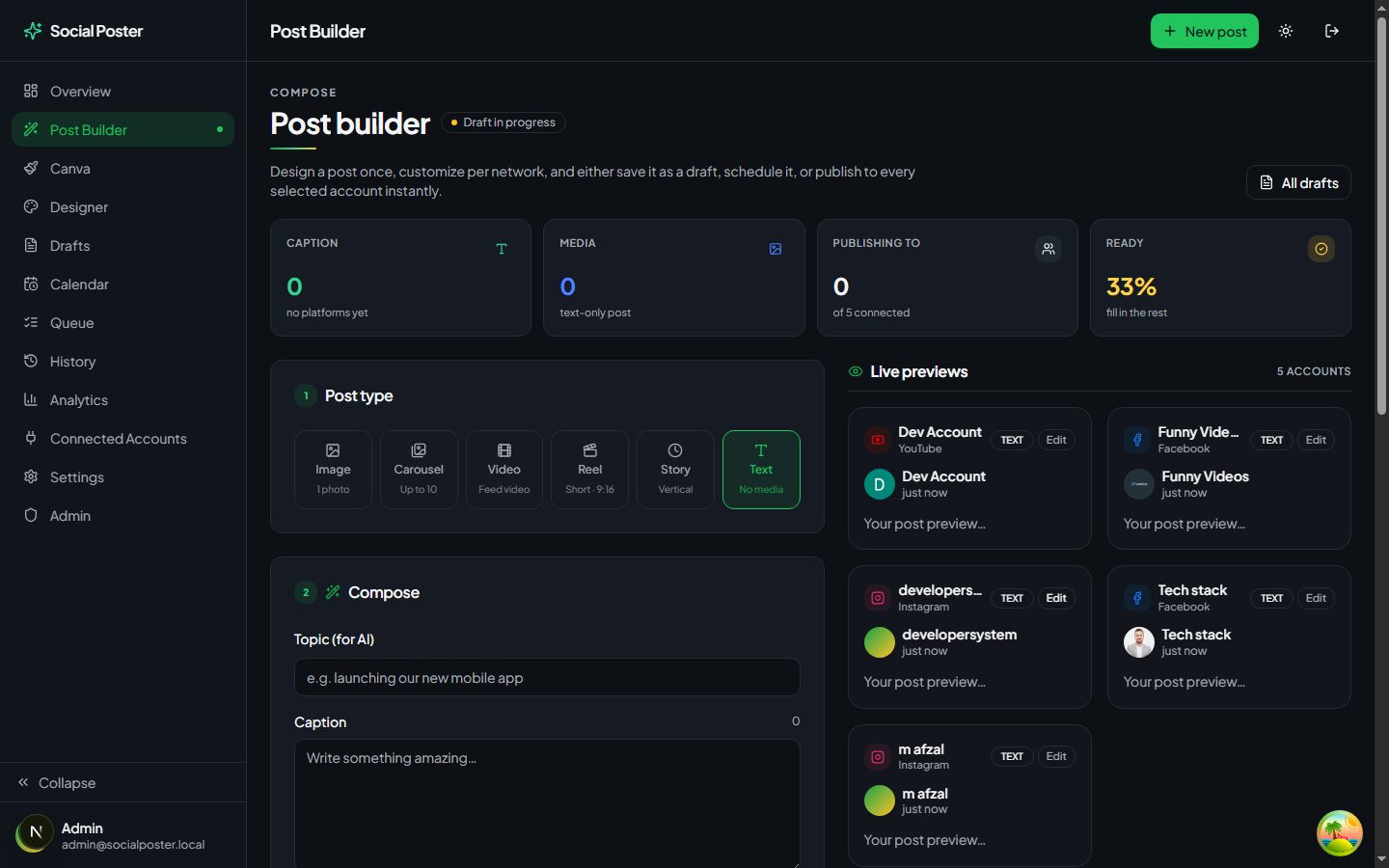Edit the Funny Videos Facebook preview
Image resolution: width=1389 pixels, height=868 pixels.
pyautogui.click(x=1316, y=440)
